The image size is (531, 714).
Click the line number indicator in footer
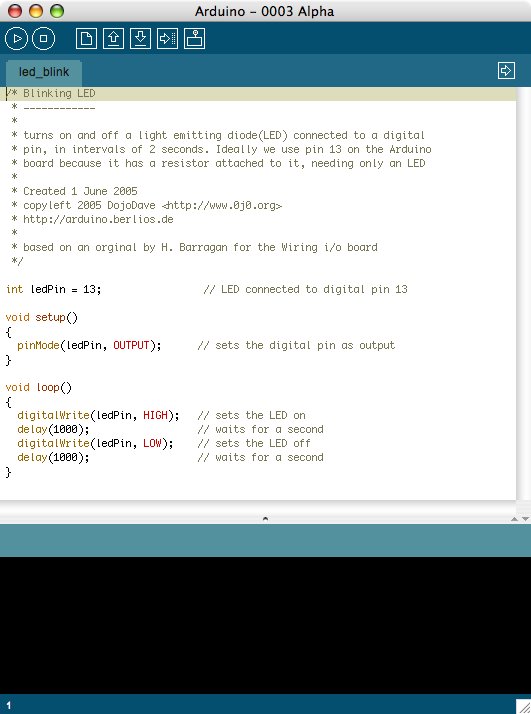click(x=9, y=705)
